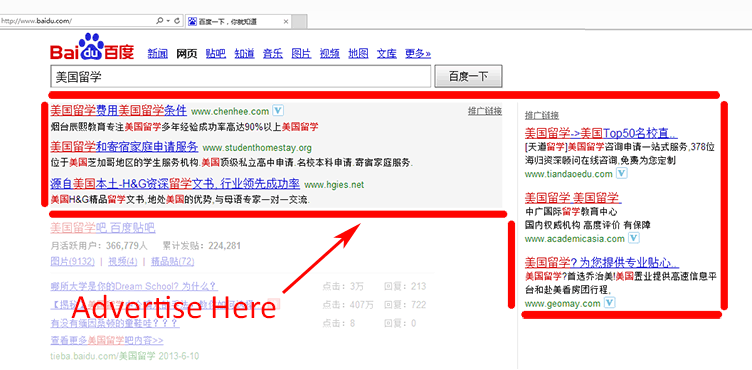Image resolution: width=752 pixels, height=370 pixels.
Task: Click the 回复: 0 value
Action: [x=400, y=323]
